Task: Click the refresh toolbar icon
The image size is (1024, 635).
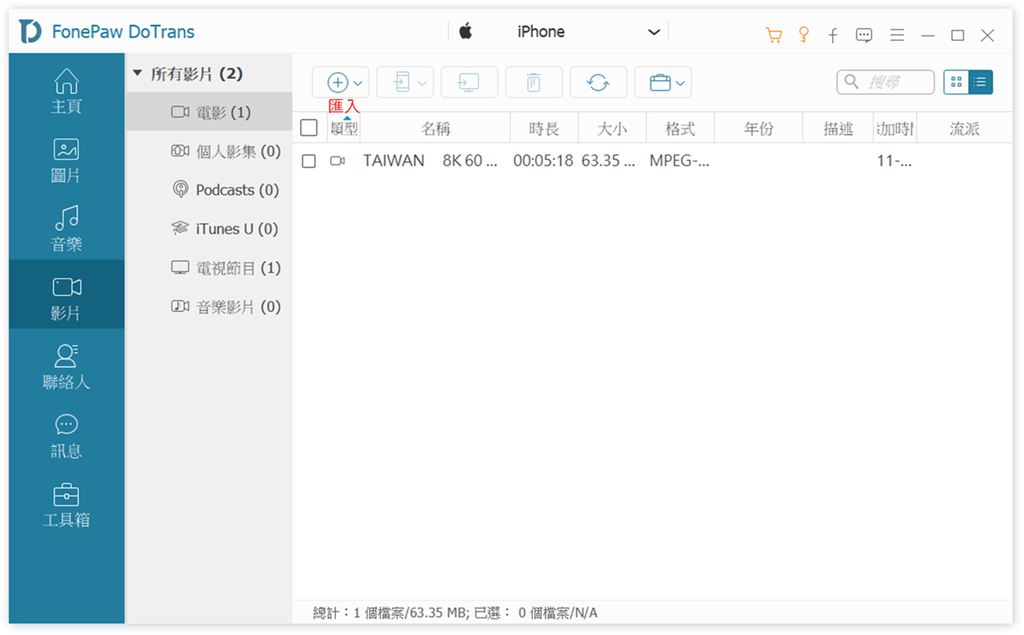Action: tap(598, 82)
